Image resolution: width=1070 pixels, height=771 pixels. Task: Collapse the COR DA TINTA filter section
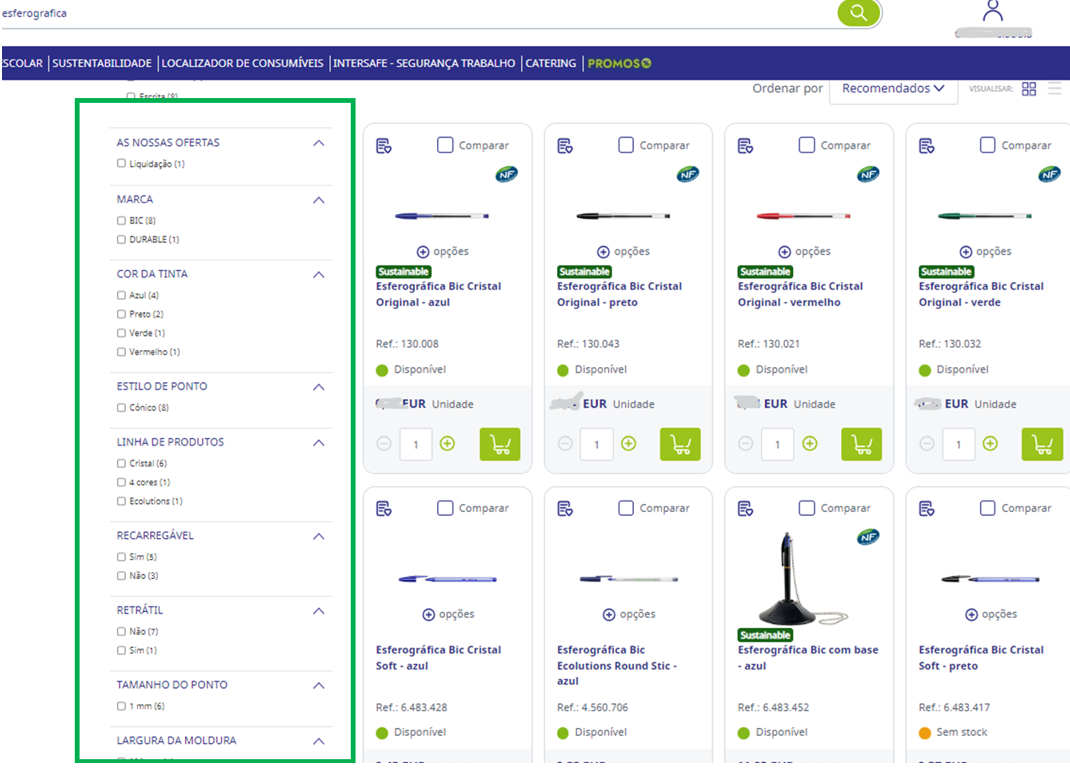click(319, 274)
